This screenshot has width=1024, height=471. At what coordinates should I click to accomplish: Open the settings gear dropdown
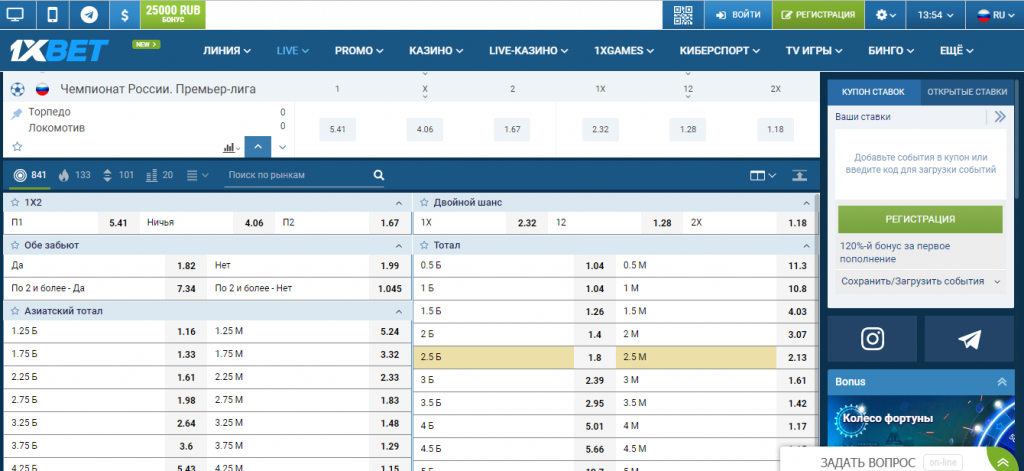click(x=885, y=15)
